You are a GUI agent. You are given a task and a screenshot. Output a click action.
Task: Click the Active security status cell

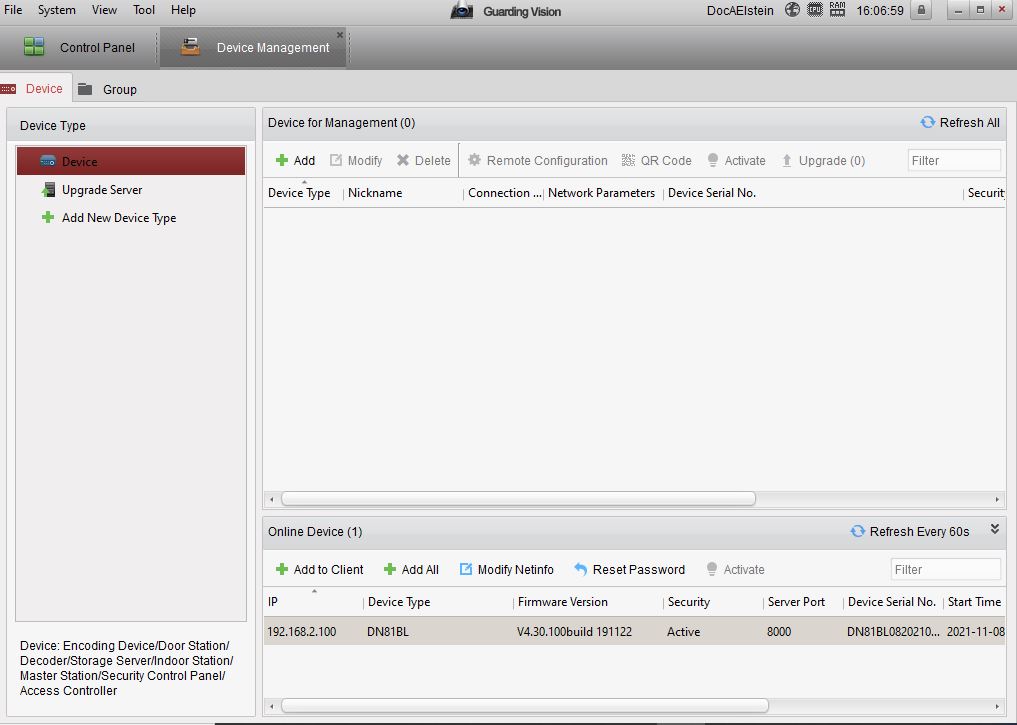[x=684, y=632]
